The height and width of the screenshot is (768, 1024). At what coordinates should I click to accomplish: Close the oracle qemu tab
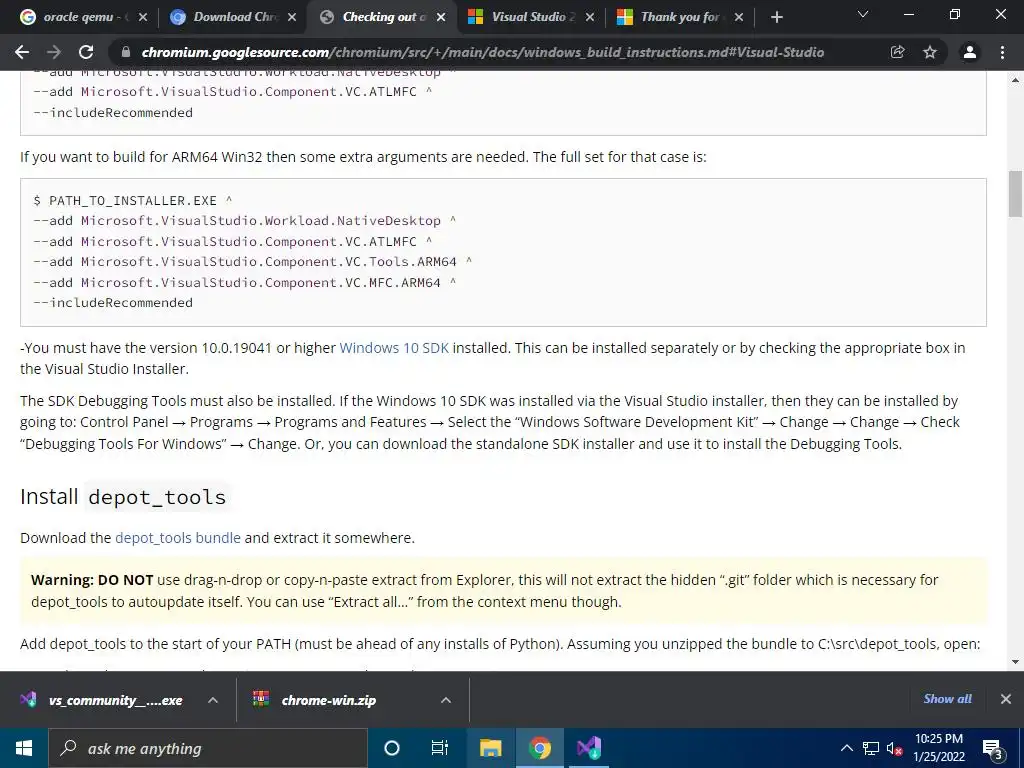[143, 17]
